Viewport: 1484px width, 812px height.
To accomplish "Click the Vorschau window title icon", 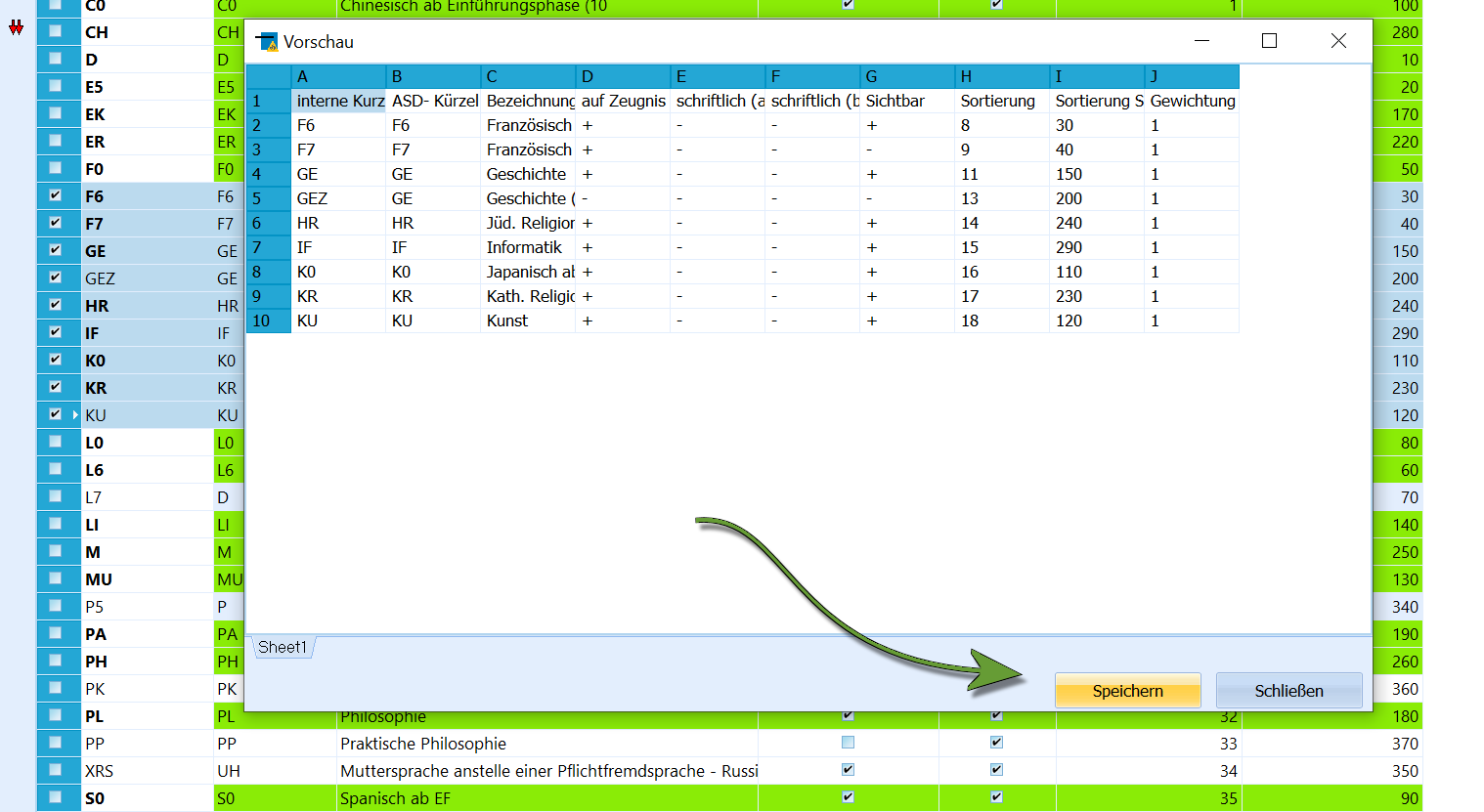I will tap(266, 42).
